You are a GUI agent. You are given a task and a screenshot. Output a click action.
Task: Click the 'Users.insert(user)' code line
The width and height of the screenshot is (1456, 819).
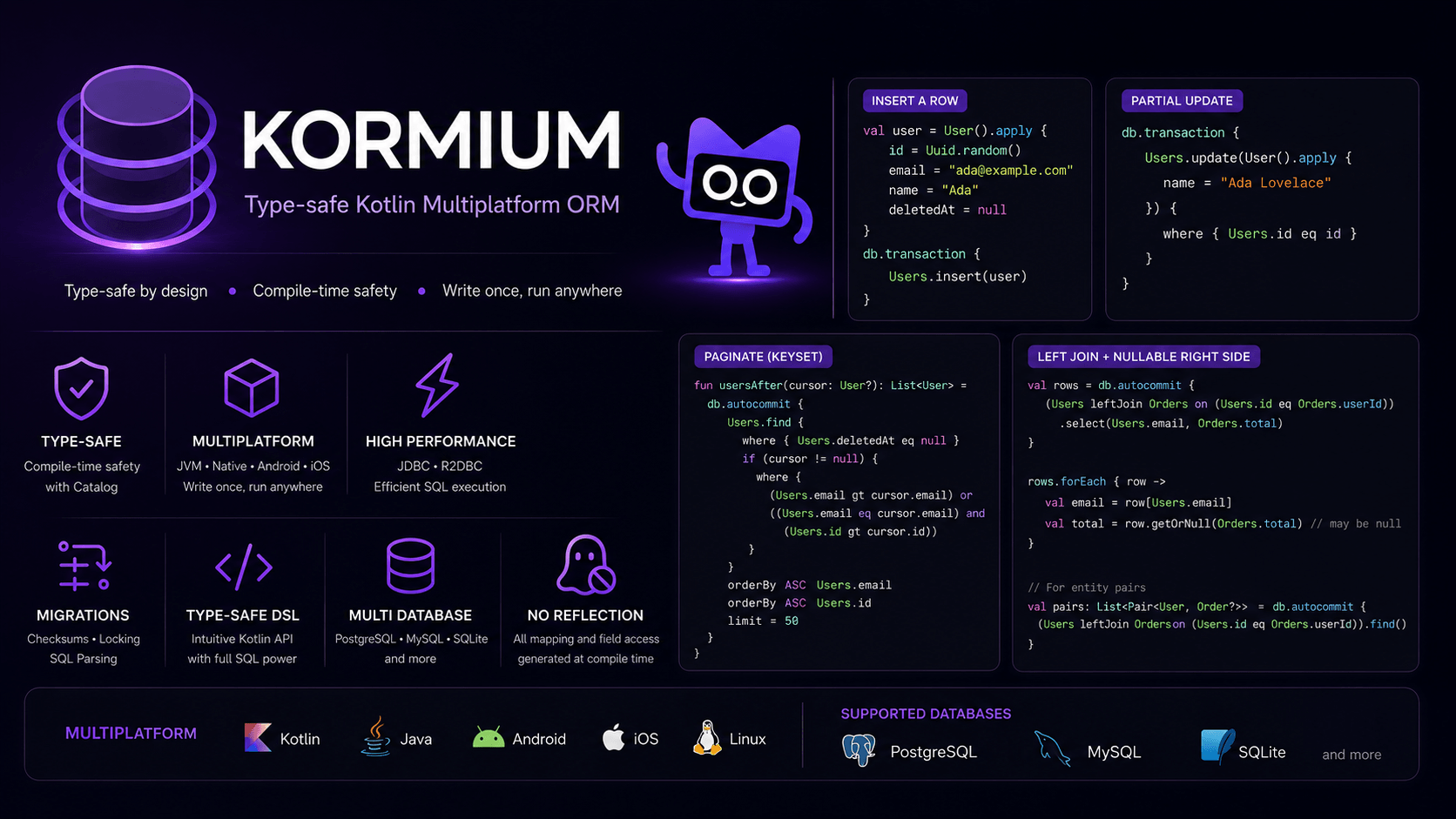pyautogui.click(x=958, y=277)
